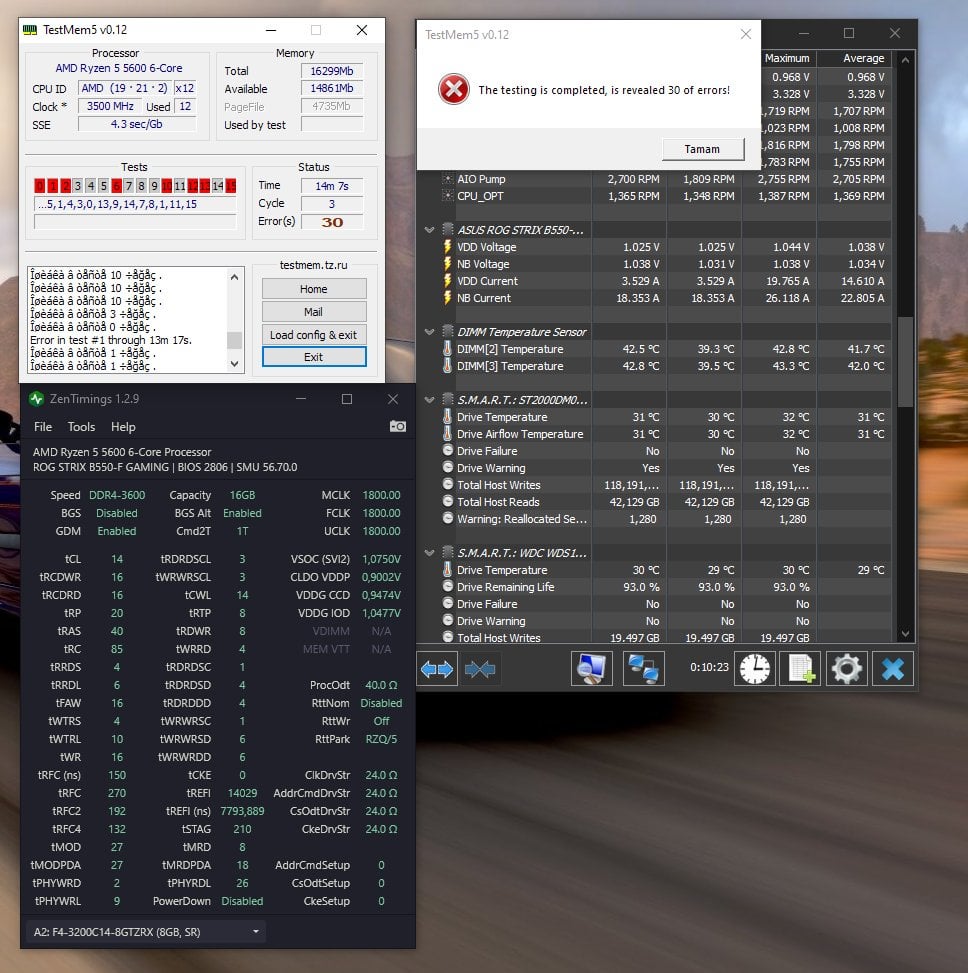Click Tamam in the TestMem5 error dialog
Screen dimensions: 968x973
(x=702, y=149)
